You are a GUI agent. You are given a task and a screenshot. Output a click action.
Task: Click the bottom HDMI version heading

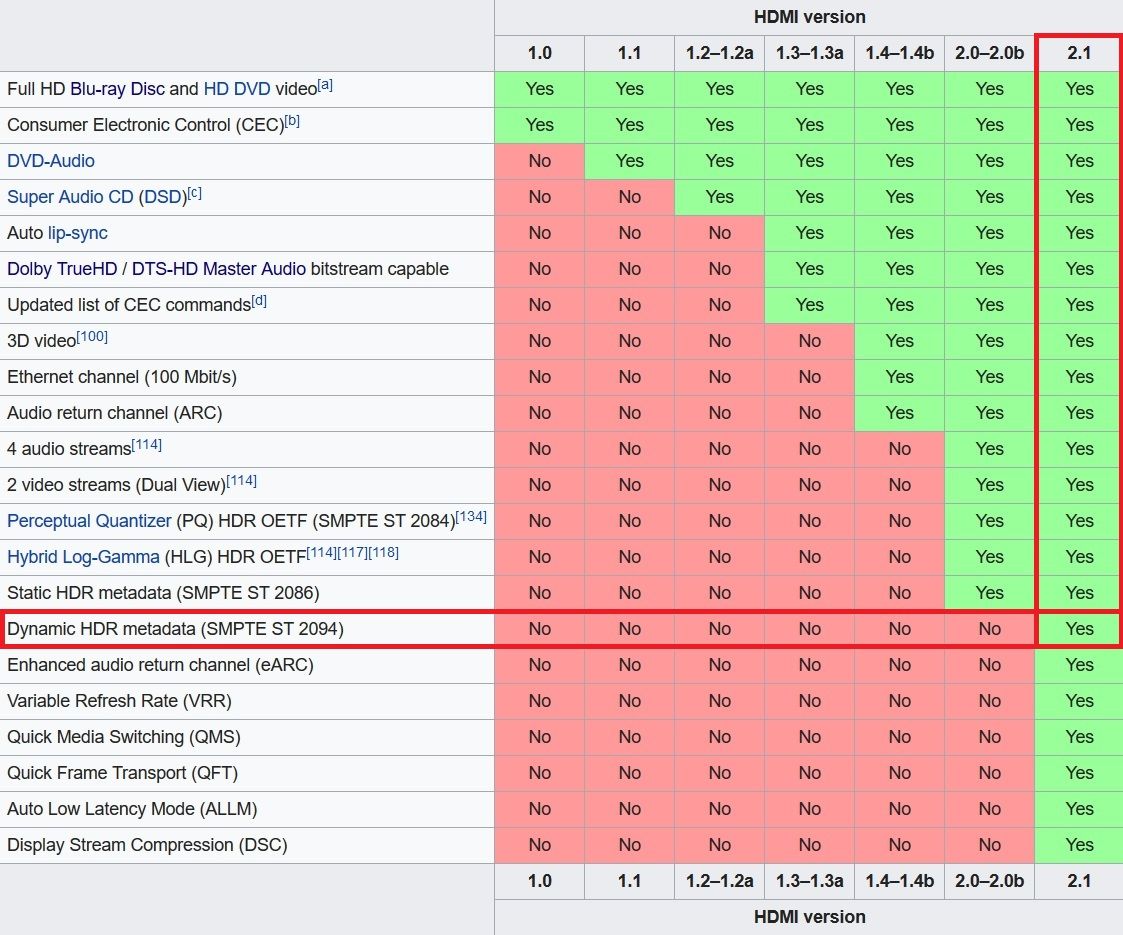[x=809, y=917]
